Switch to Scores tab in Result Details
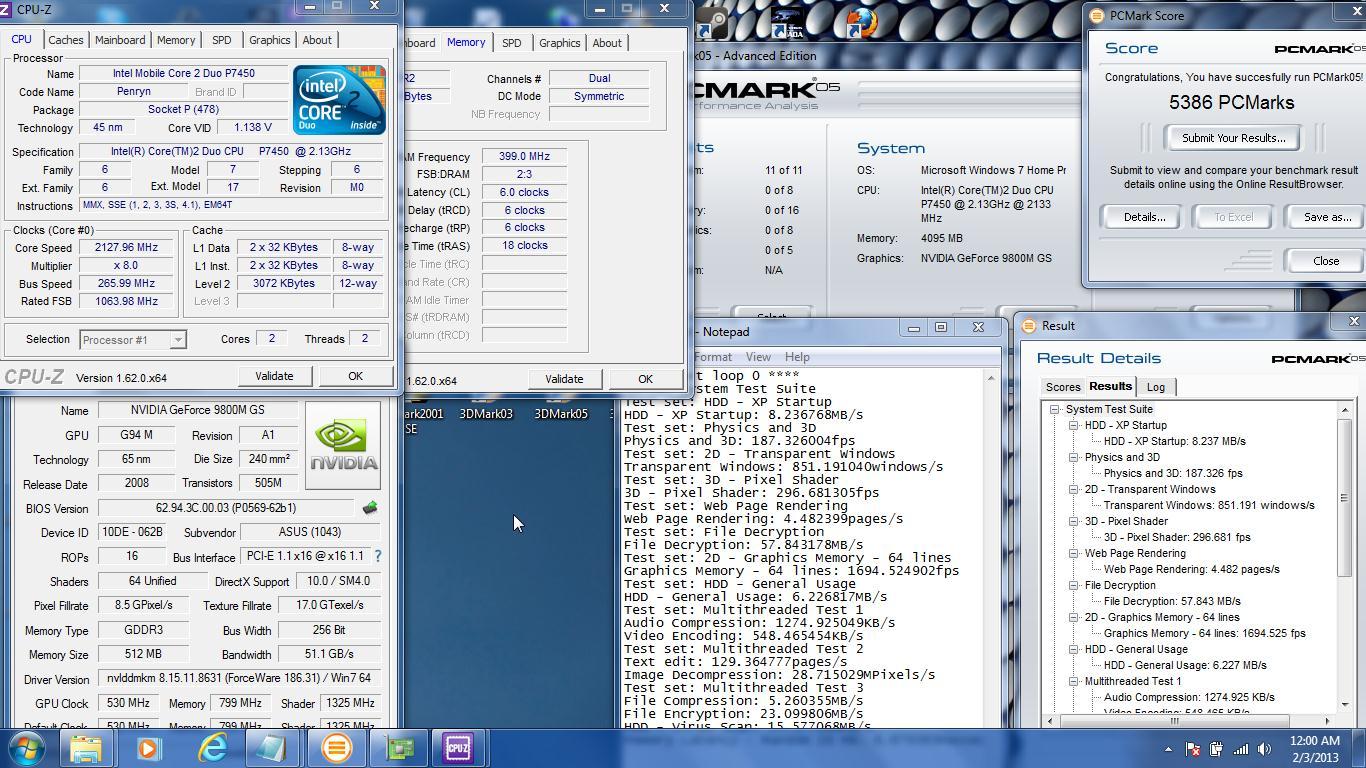 (1063, 387)
